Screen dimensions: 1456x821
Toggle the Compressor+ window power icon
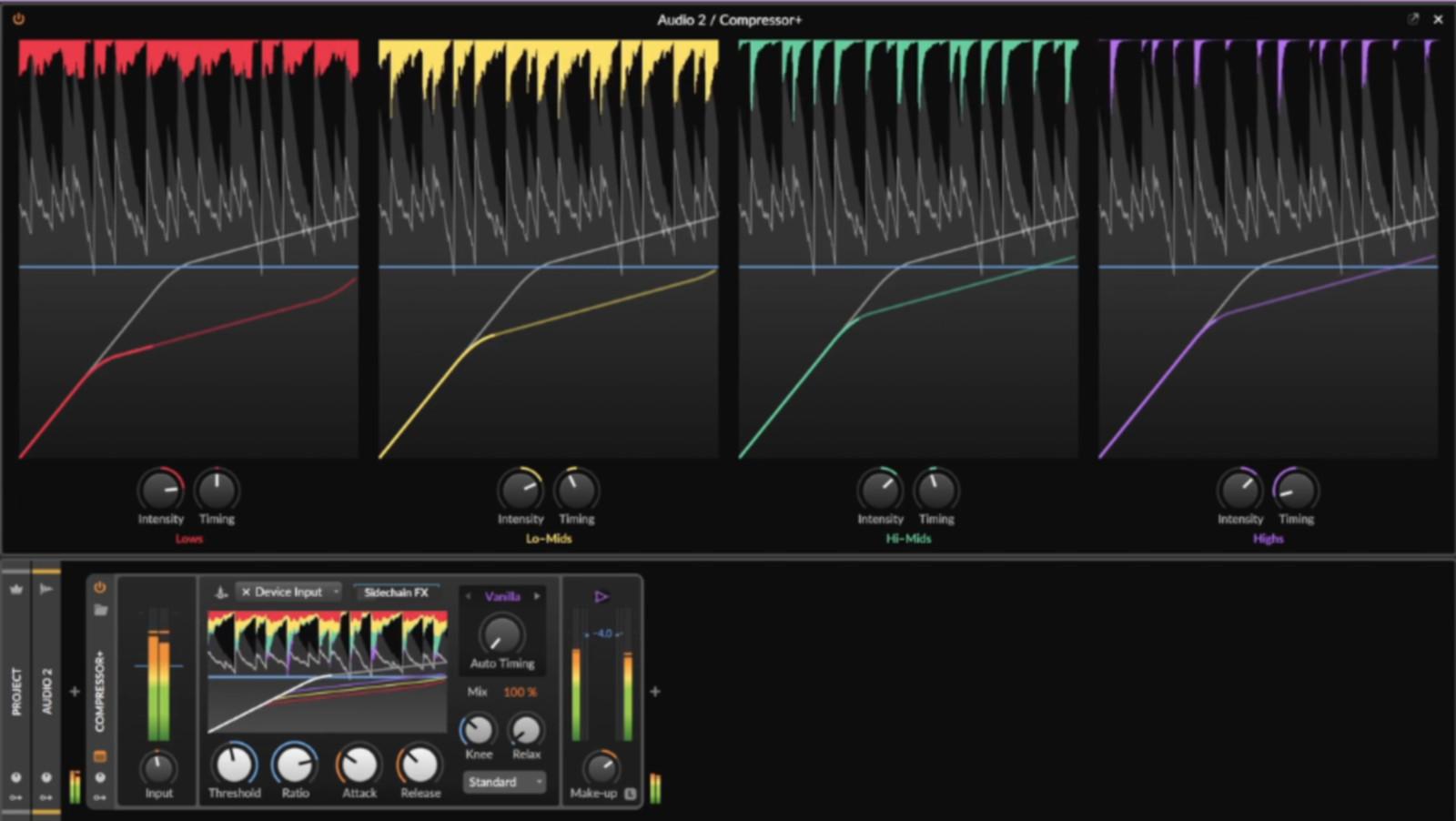coord(17,18)
